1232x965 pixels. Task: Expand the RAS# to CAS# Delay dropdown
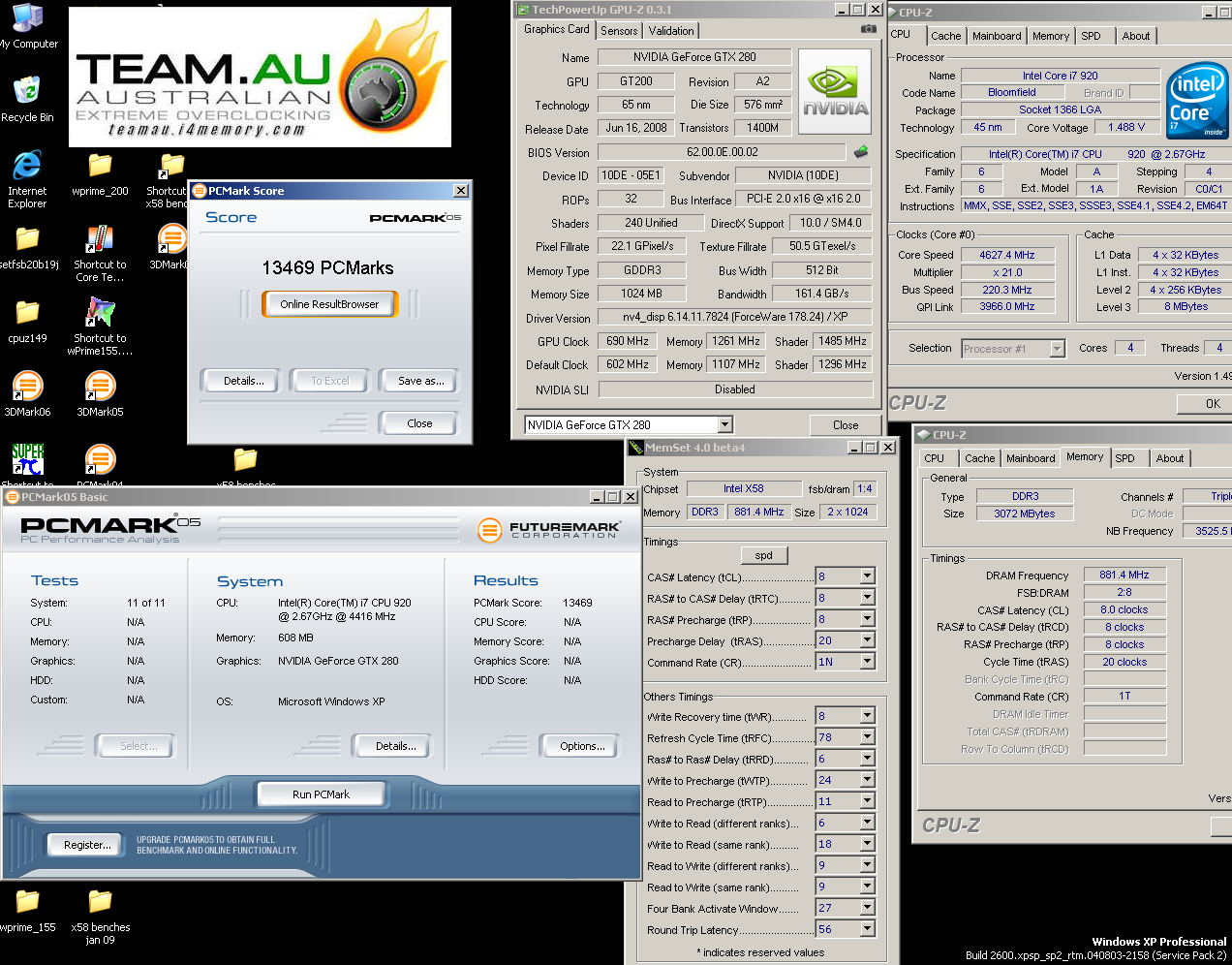[867, 598]
